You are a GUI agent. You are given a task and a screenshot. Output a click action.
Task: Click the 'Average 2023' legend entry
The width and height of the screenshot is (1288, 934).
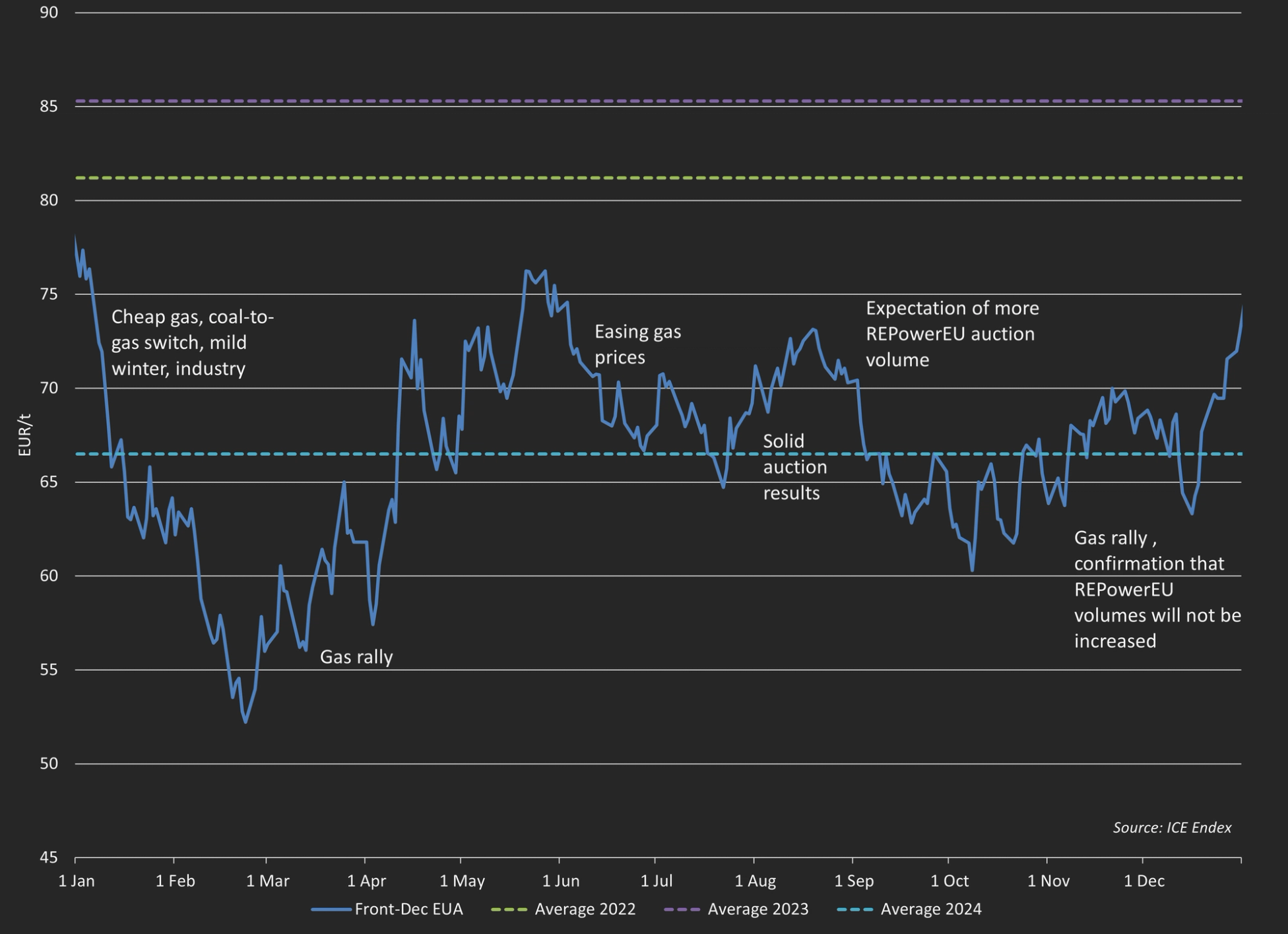[x=736, y=909]
